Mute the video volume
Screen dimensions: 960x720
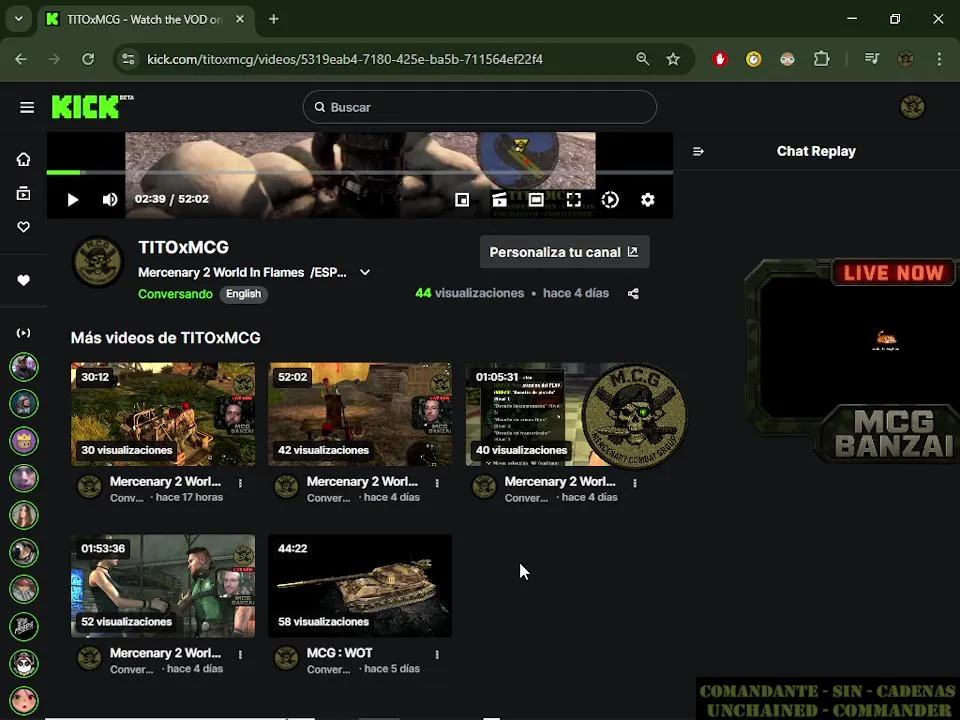[x=110, y=200]
